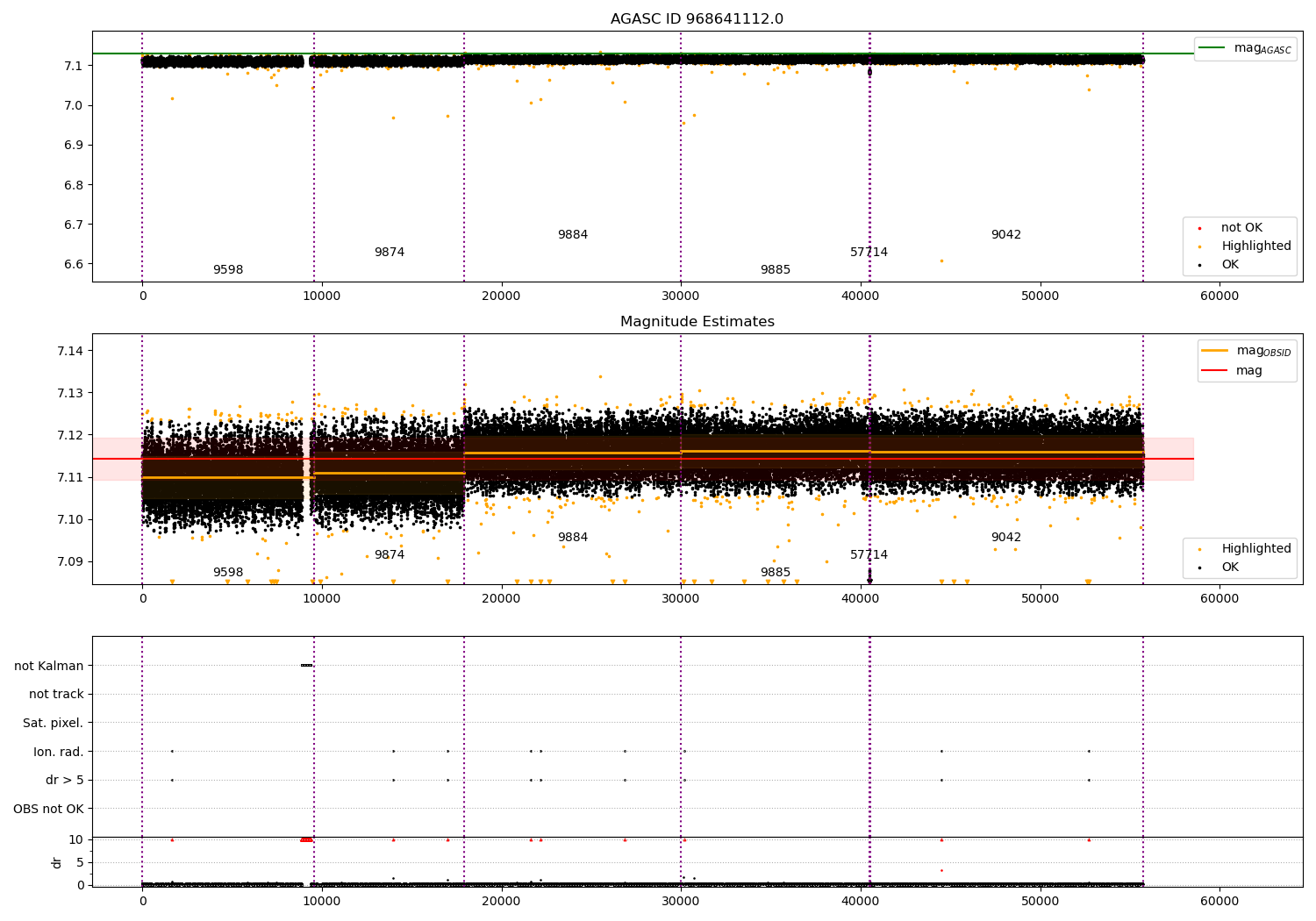
Task: Click 'Highlighted' in the top plot legend
Action: [1256, 246]
